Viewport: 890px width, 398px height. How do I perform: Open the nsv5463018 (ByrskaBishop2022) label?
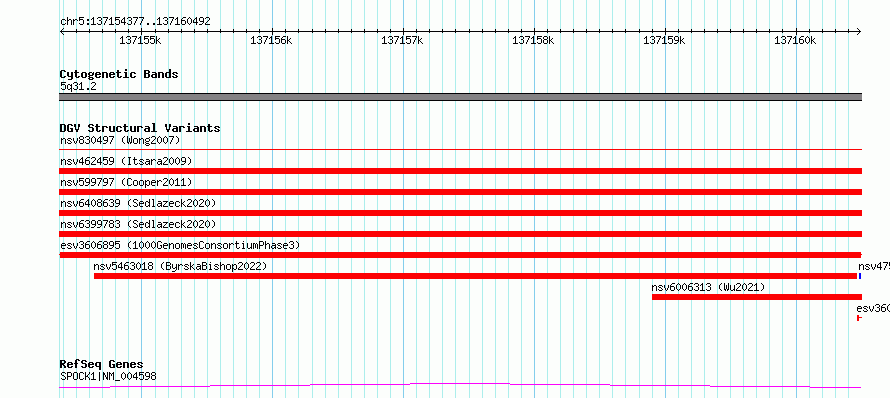180,266
